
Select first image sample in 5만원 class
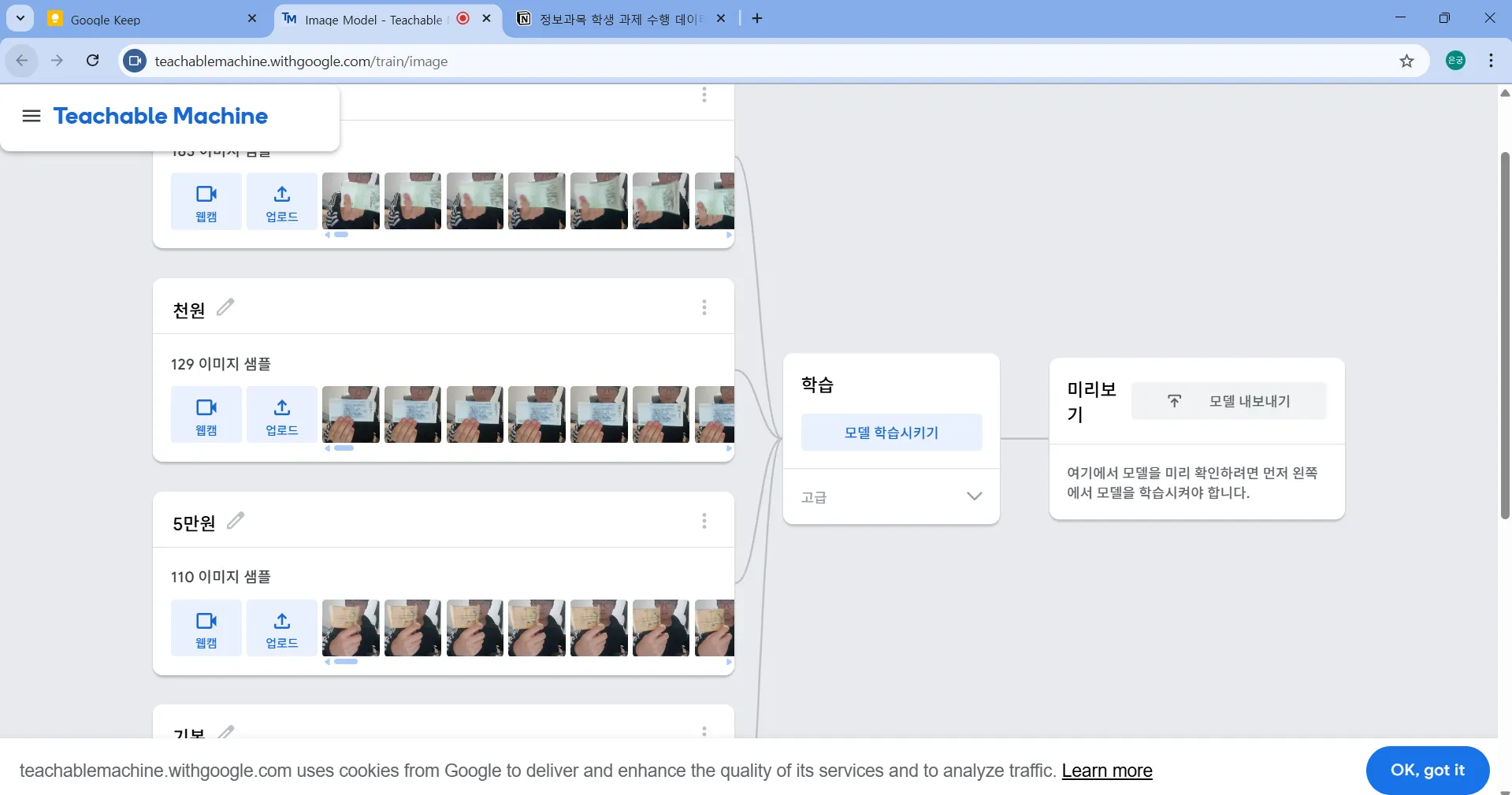point(351,628)
